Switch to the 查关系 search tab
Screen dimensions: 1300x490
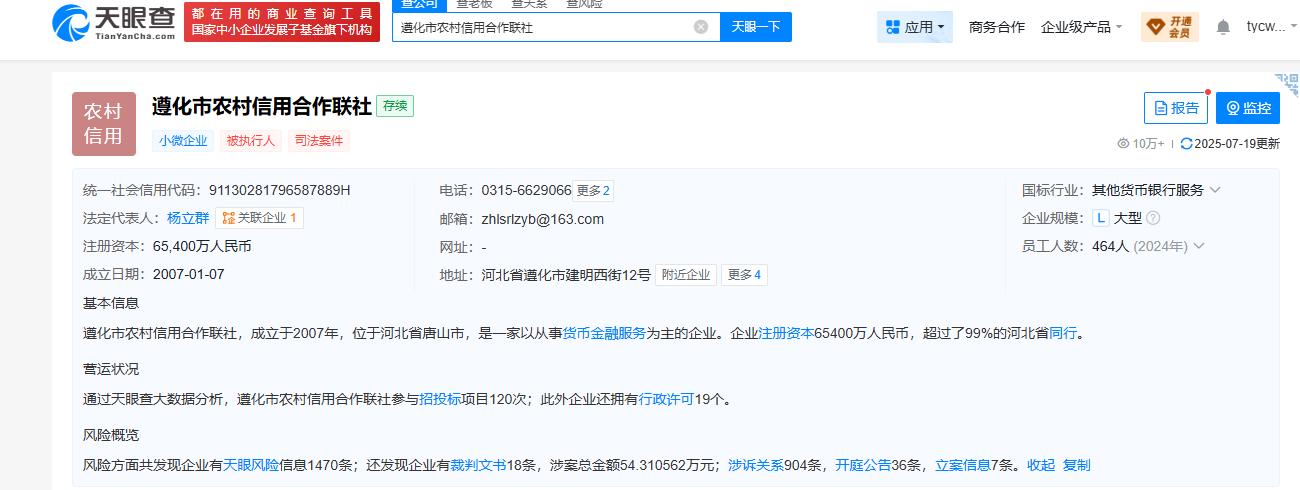click(x=531, y=5)
